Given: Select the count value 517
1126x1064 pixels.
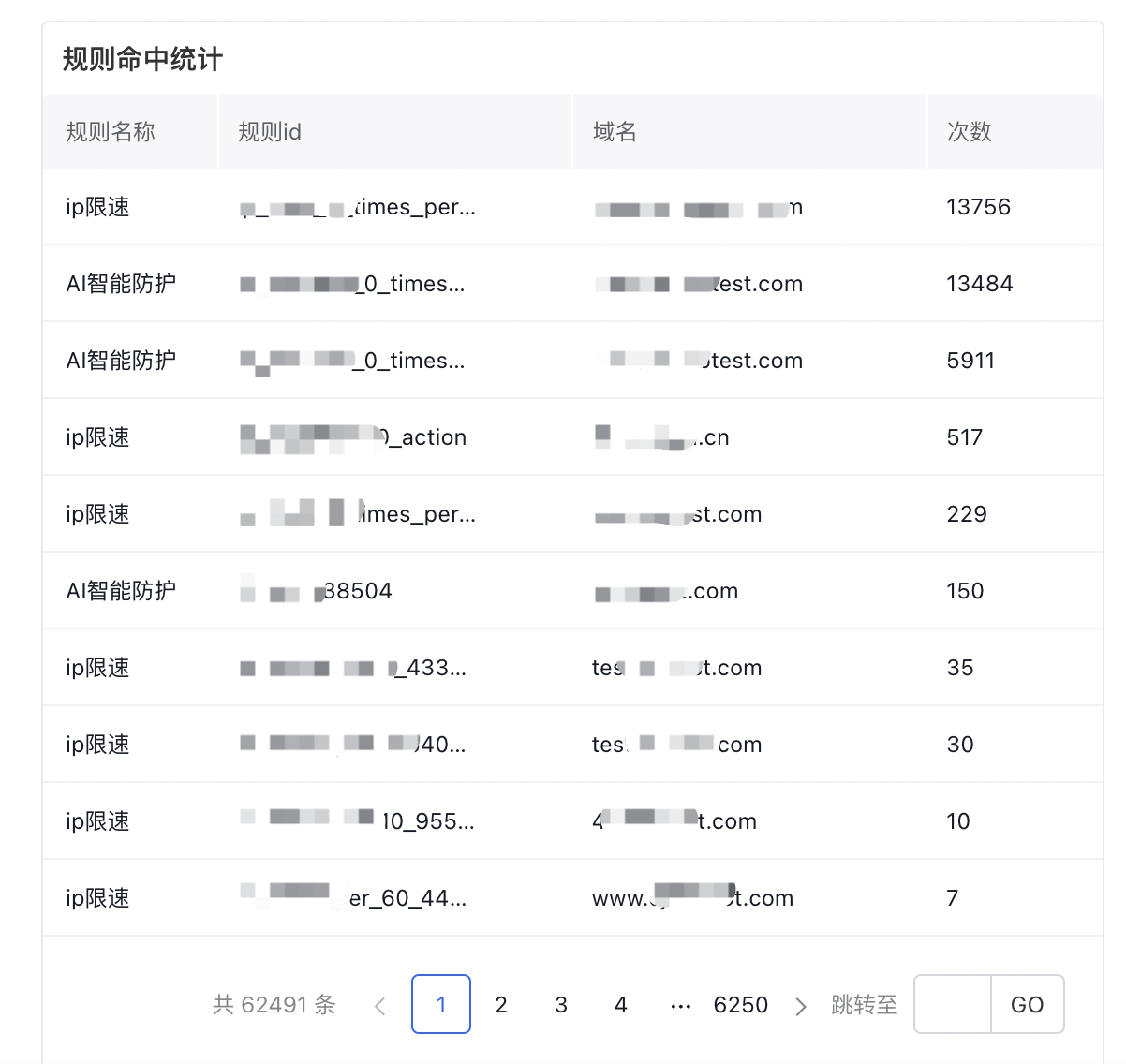Looking at the screenshot, I should 965,437.
